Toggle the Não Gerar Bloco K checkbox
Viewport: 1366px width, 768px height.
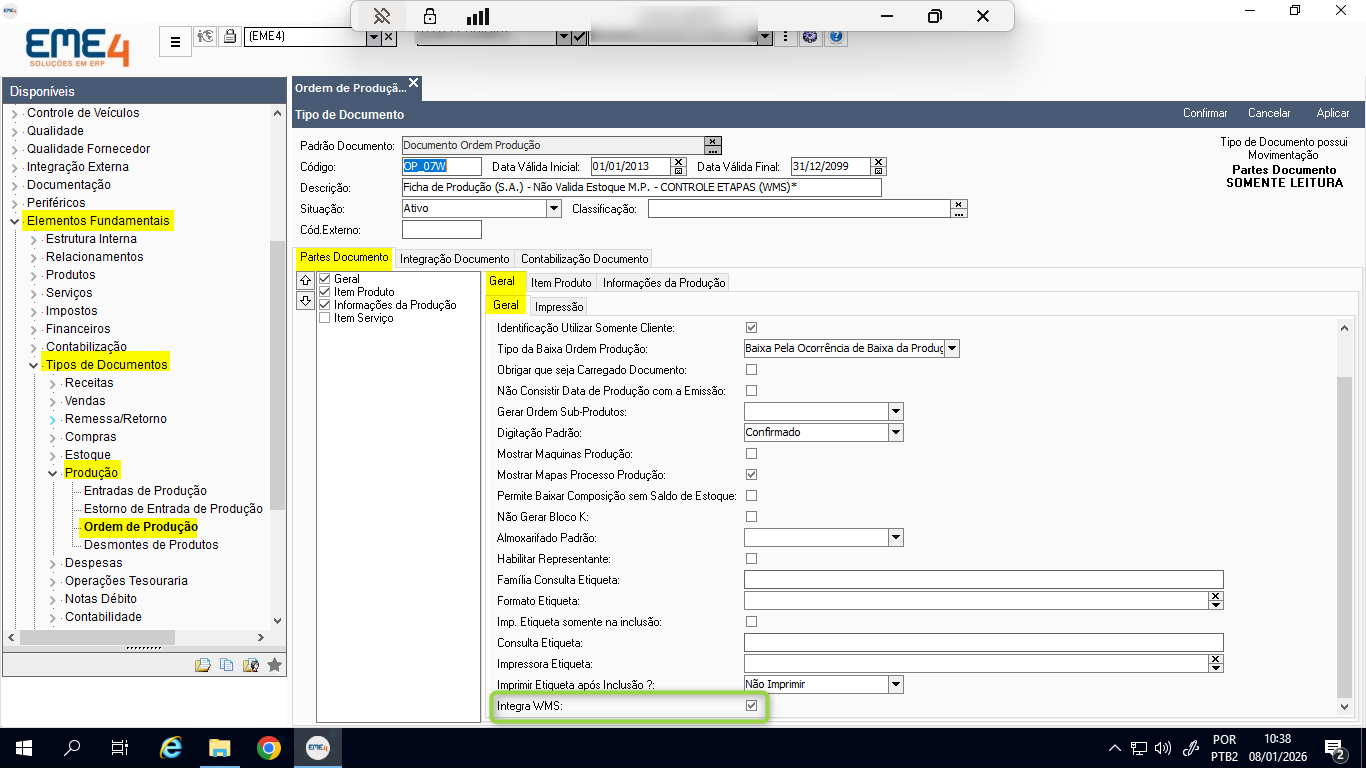751,517
